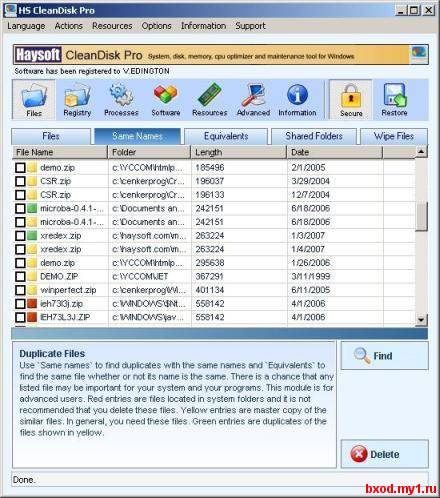440x498 pixels.
Task: Click the scroll down arrow of file list
Action: 421,320
